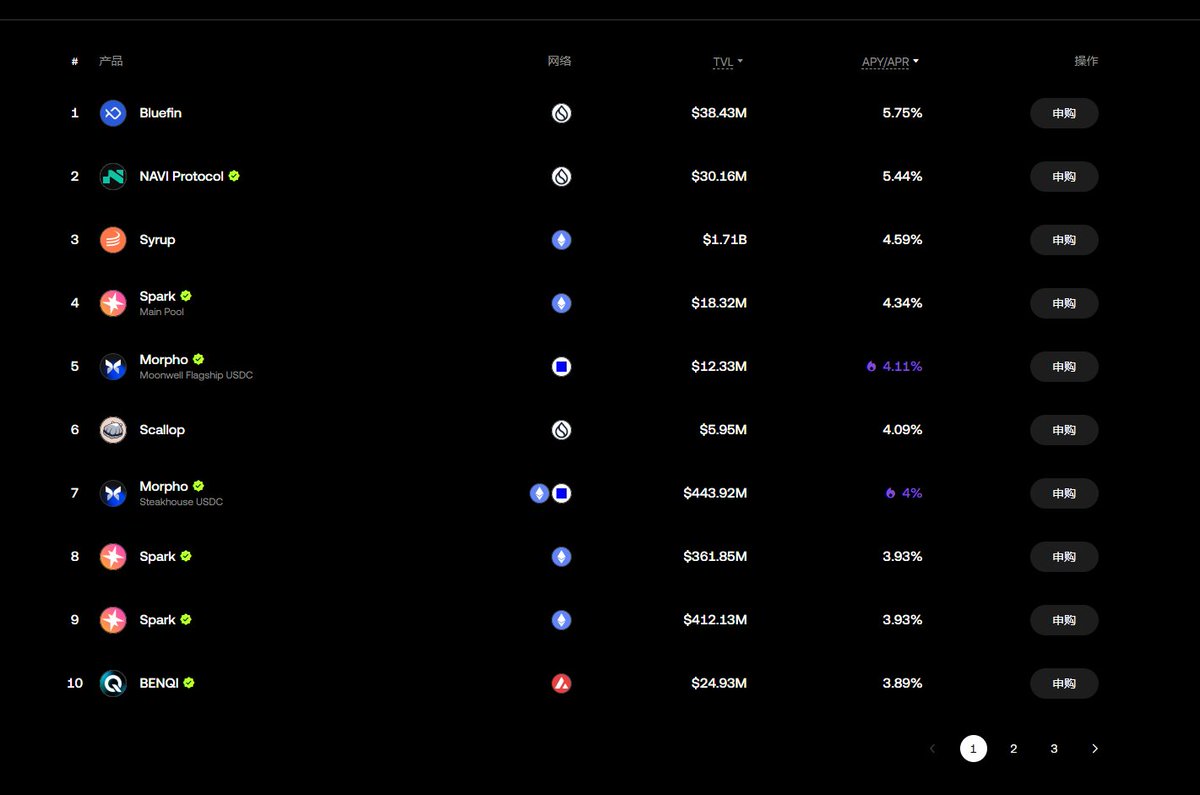This screenshot has height=795, width=1200.
Task: Click the fire icon beside 4.11% APY
Action: tap(871, 367)
